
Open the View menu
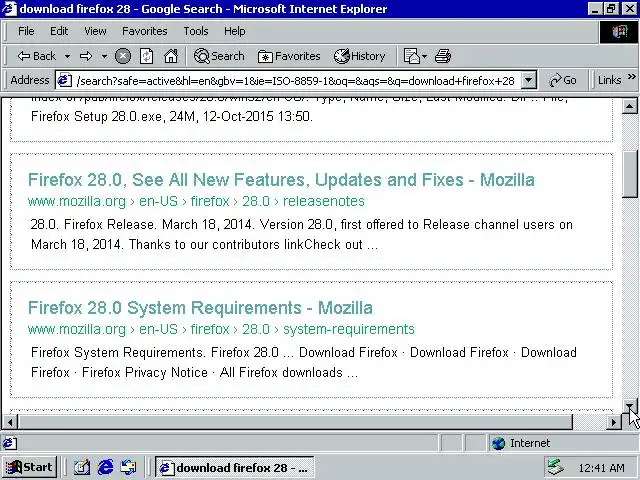[95, 31]
